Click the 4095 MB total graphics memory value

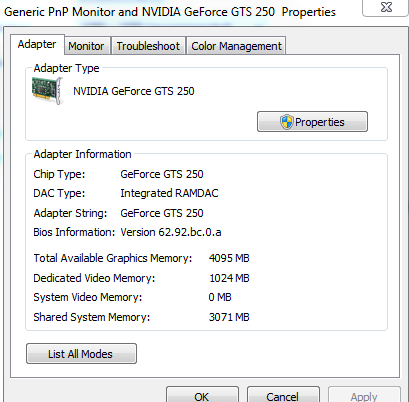pos(229,258)
